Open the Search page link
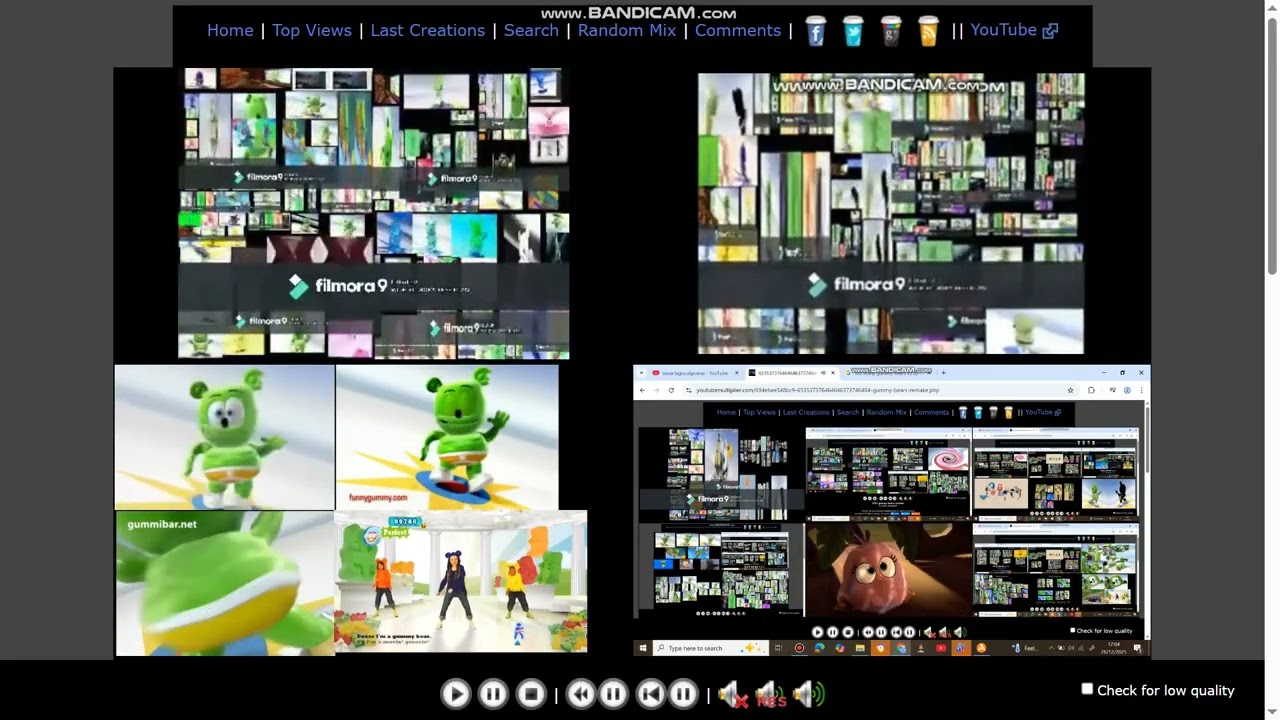Image resolution: width=1280 pixels, height=720 pixels. pos(531,30)
